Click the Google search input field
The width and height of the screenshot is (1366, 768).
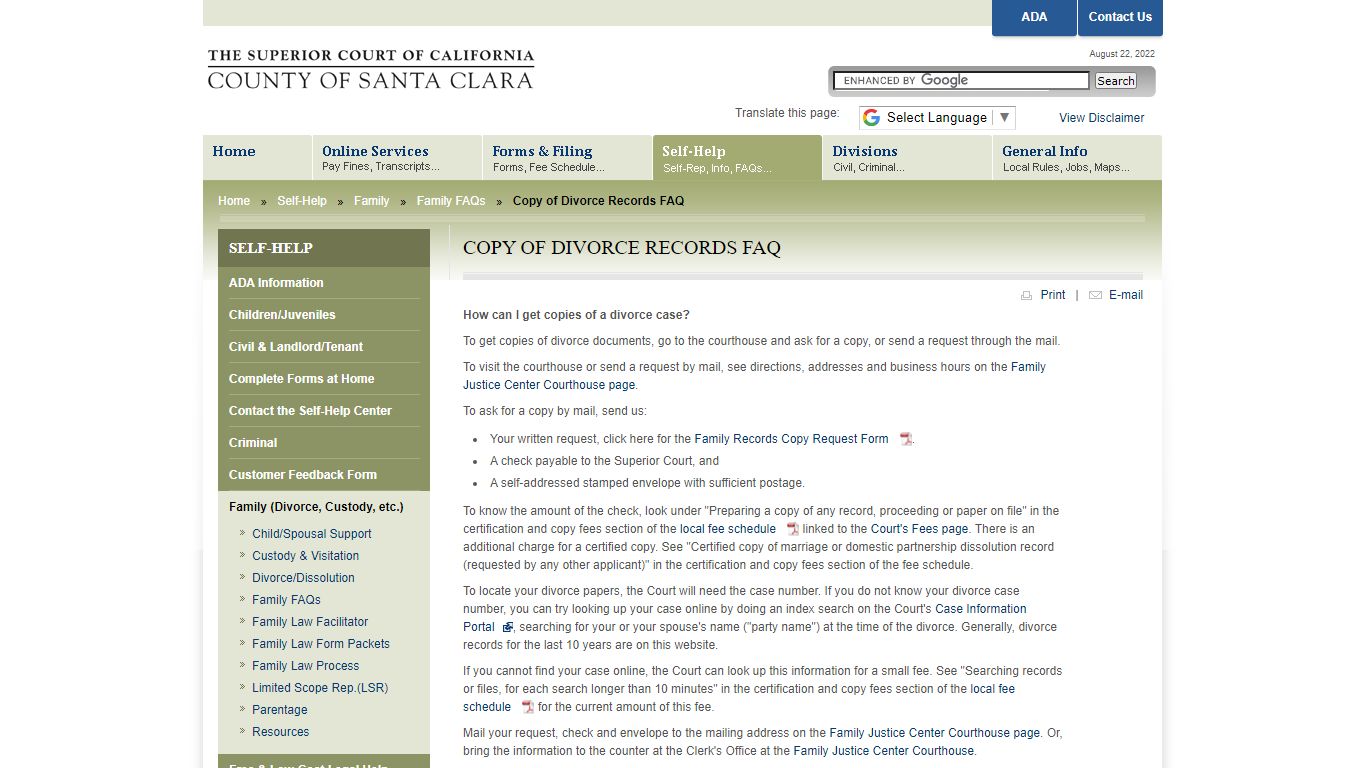coord(962,81)
